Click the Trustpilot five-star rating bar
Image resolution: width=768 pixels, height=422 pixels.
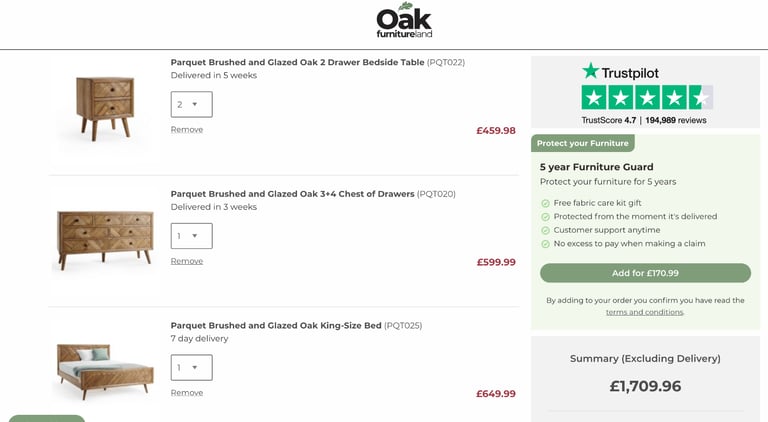pos(647,97)
